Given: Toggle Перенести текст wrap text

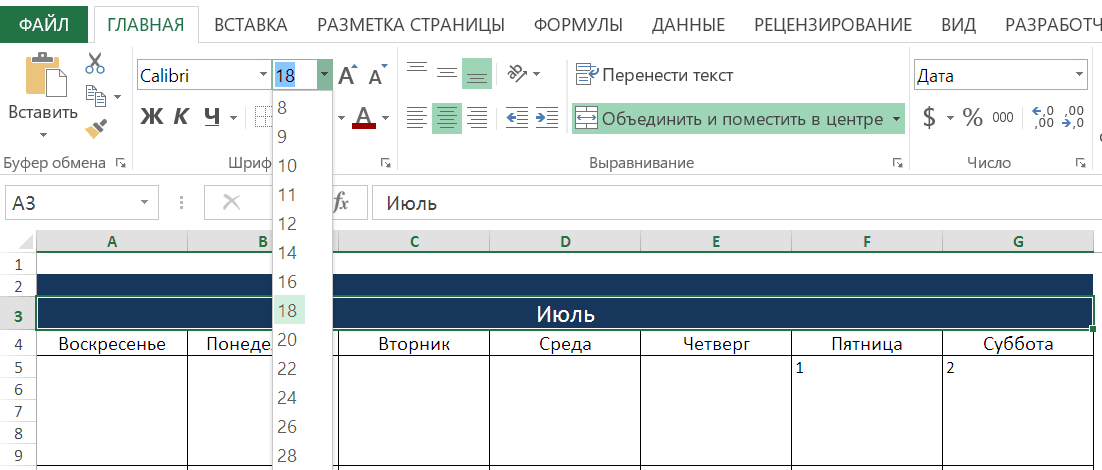Looking at the screenshot, I should (x=654, y=74).
